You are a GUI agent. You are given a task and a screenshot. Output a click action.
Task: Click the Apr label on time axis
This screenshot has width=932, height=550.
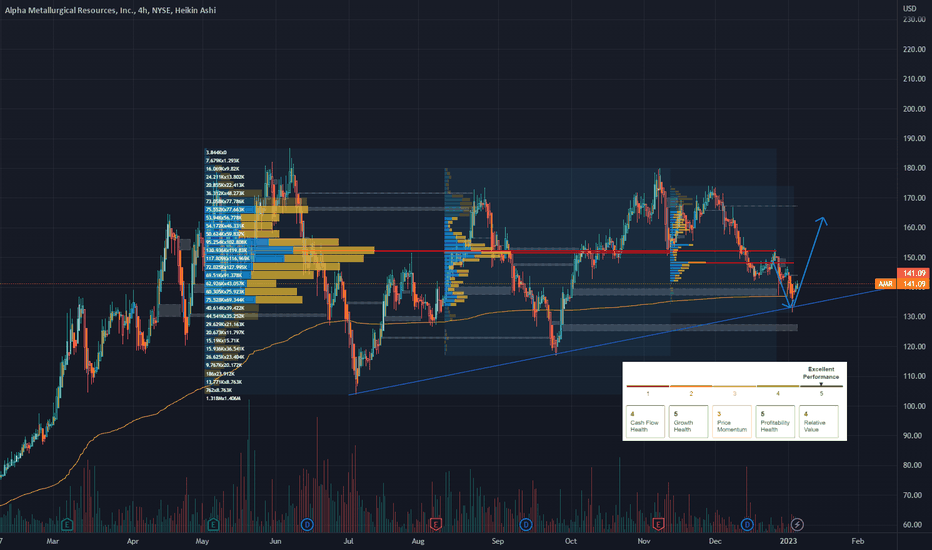click(133, 541)
